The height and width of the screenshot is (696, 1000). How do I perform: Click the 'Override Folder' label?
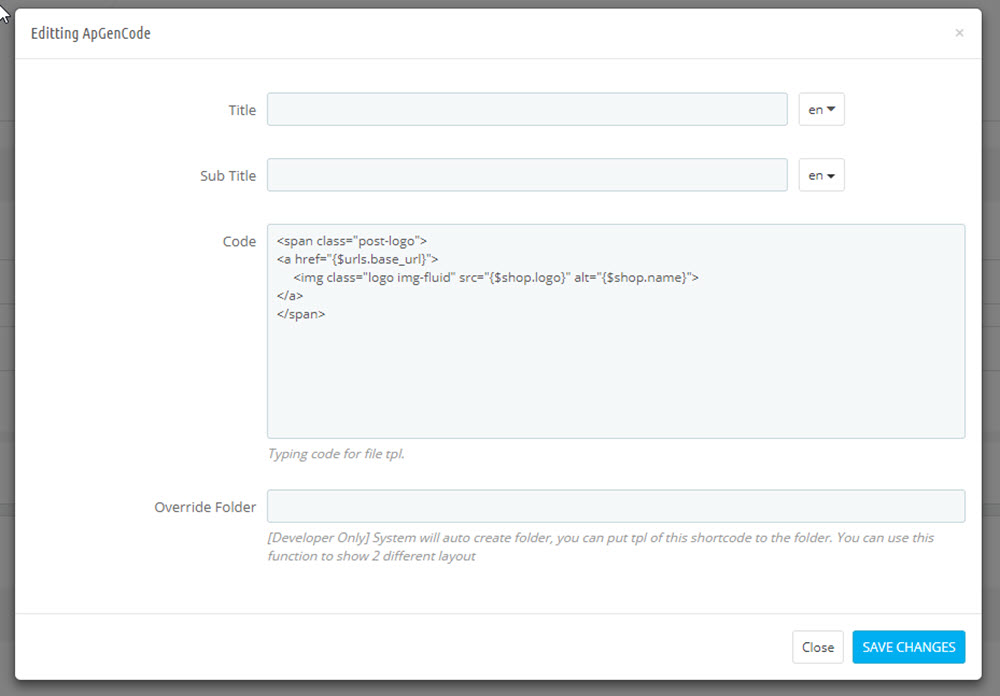[x=205, y=507]
